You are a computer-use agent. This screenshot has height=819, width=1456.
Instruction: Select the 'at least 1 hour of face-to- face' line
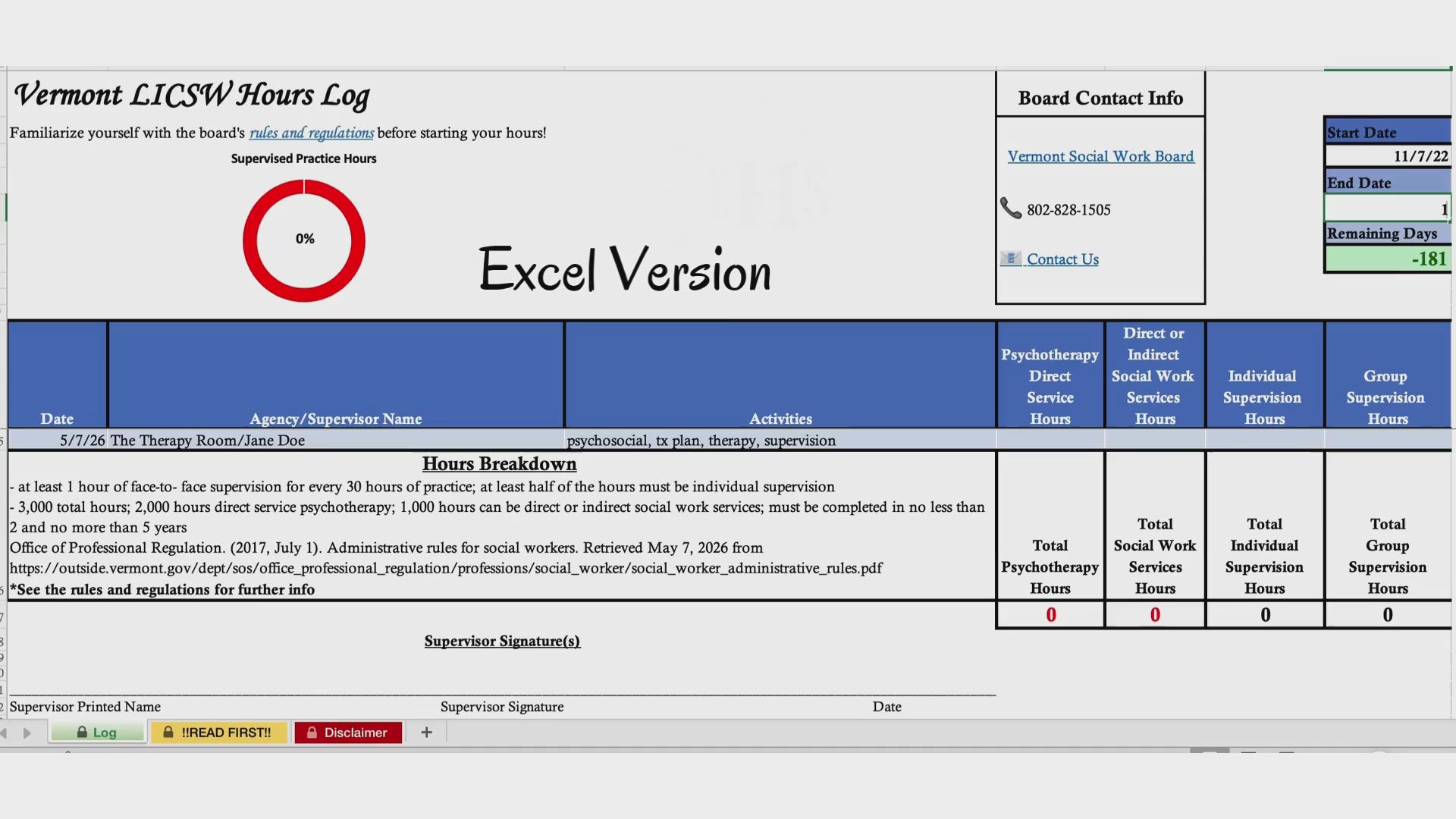422,487
